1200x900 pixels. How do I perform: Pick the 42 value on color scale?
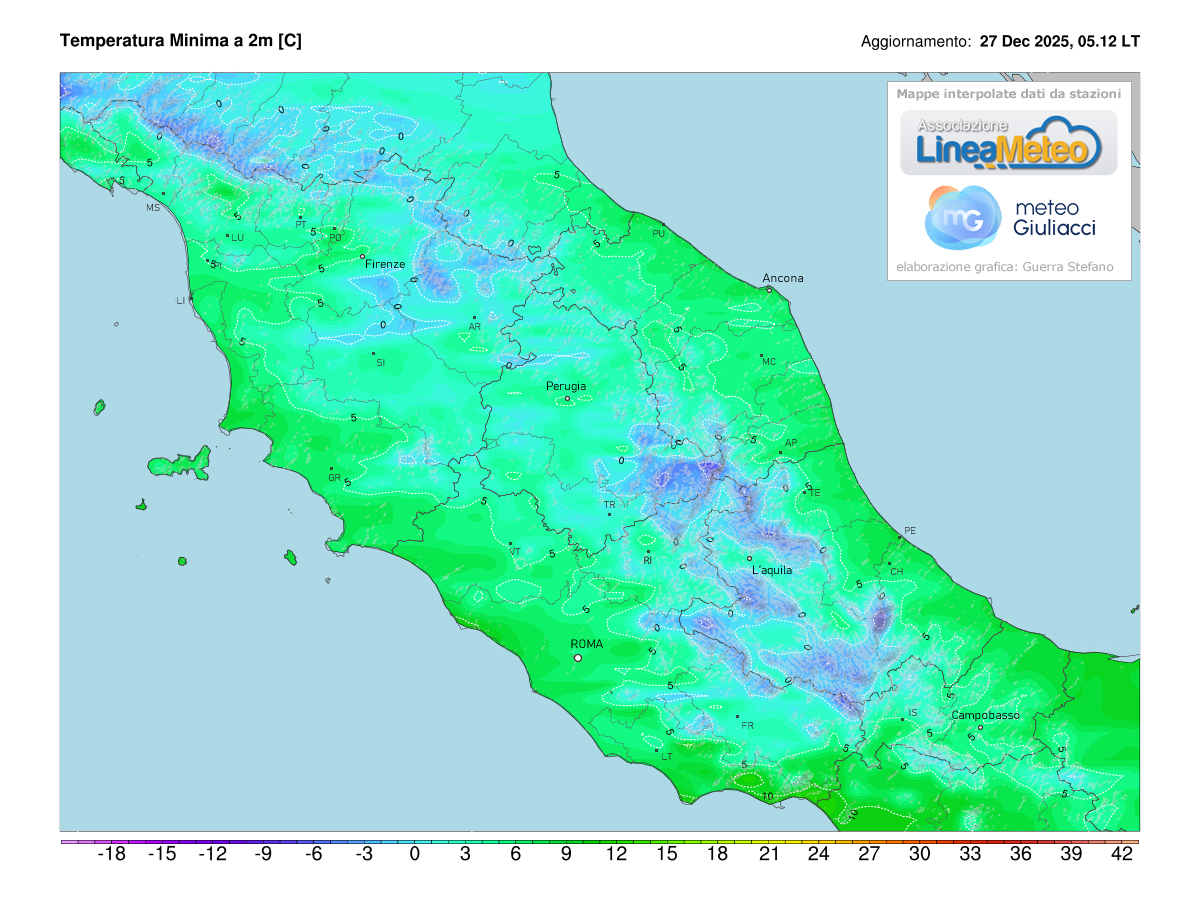[1122, 854]
